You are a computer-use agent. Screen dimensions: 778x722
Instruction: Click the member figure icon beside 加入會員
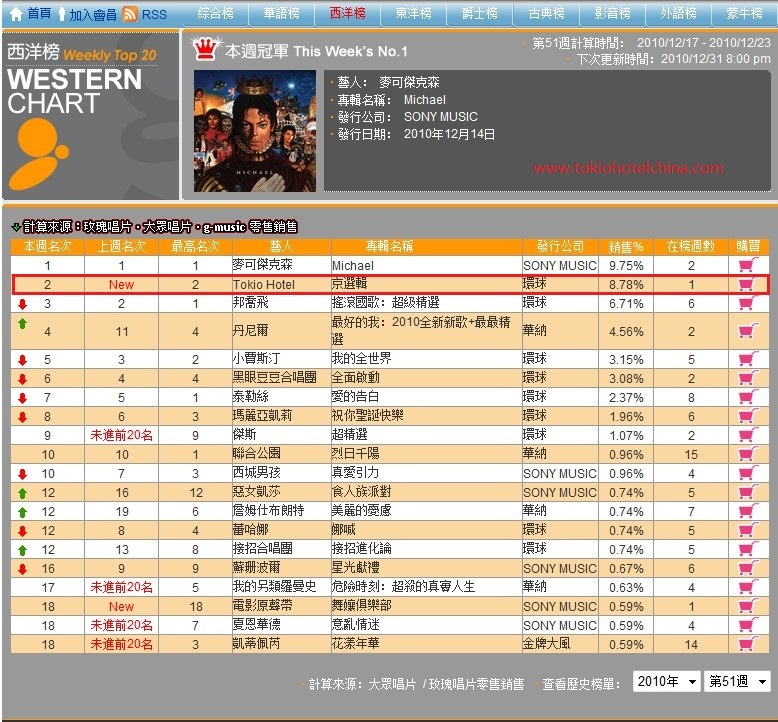62,14
